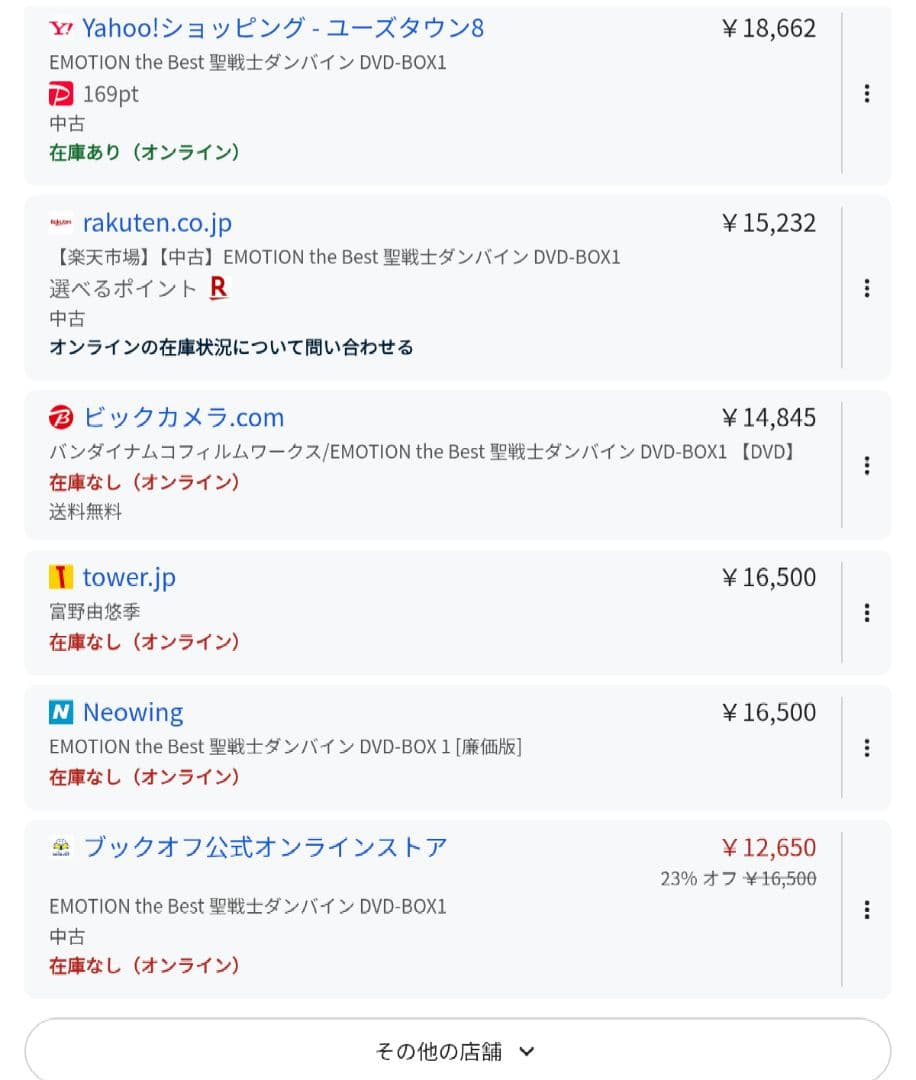Click the Rakuten R points icon

219,288
